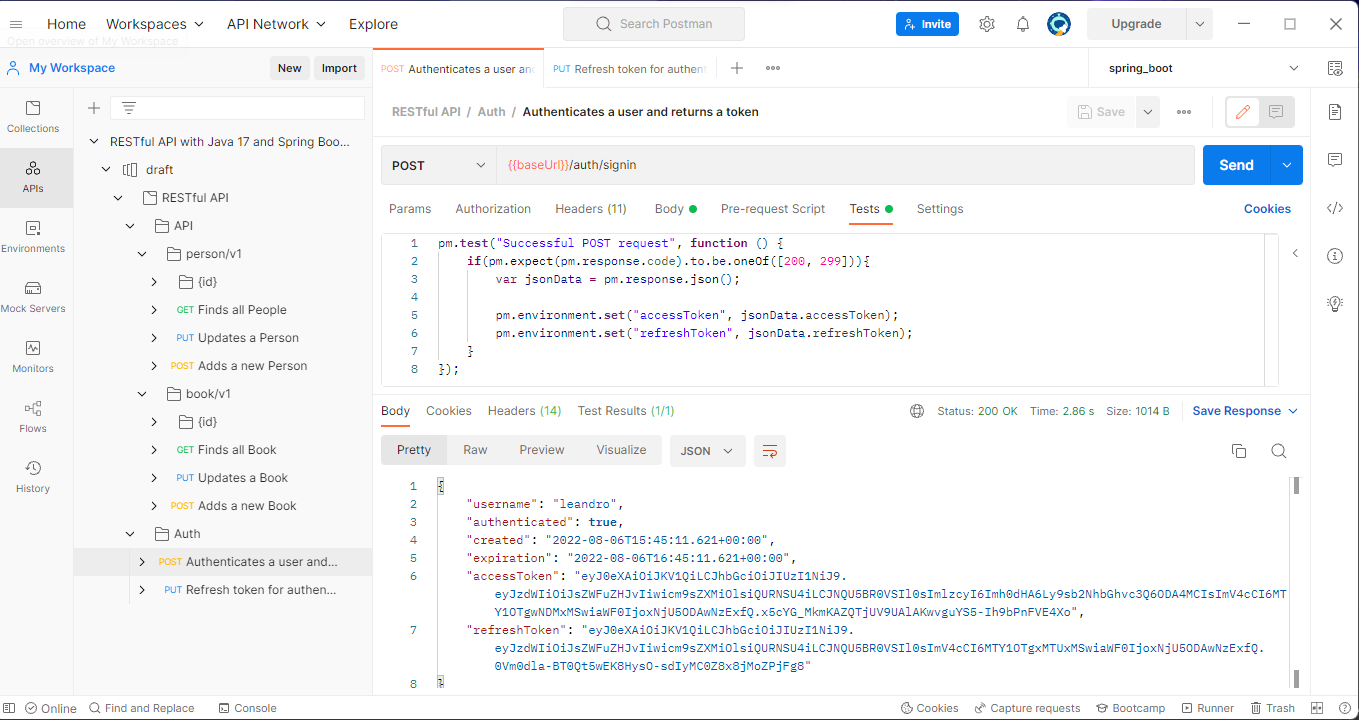1359x720 pixels.
Task: Open Find and Replace
Action: tap(141, 708)
